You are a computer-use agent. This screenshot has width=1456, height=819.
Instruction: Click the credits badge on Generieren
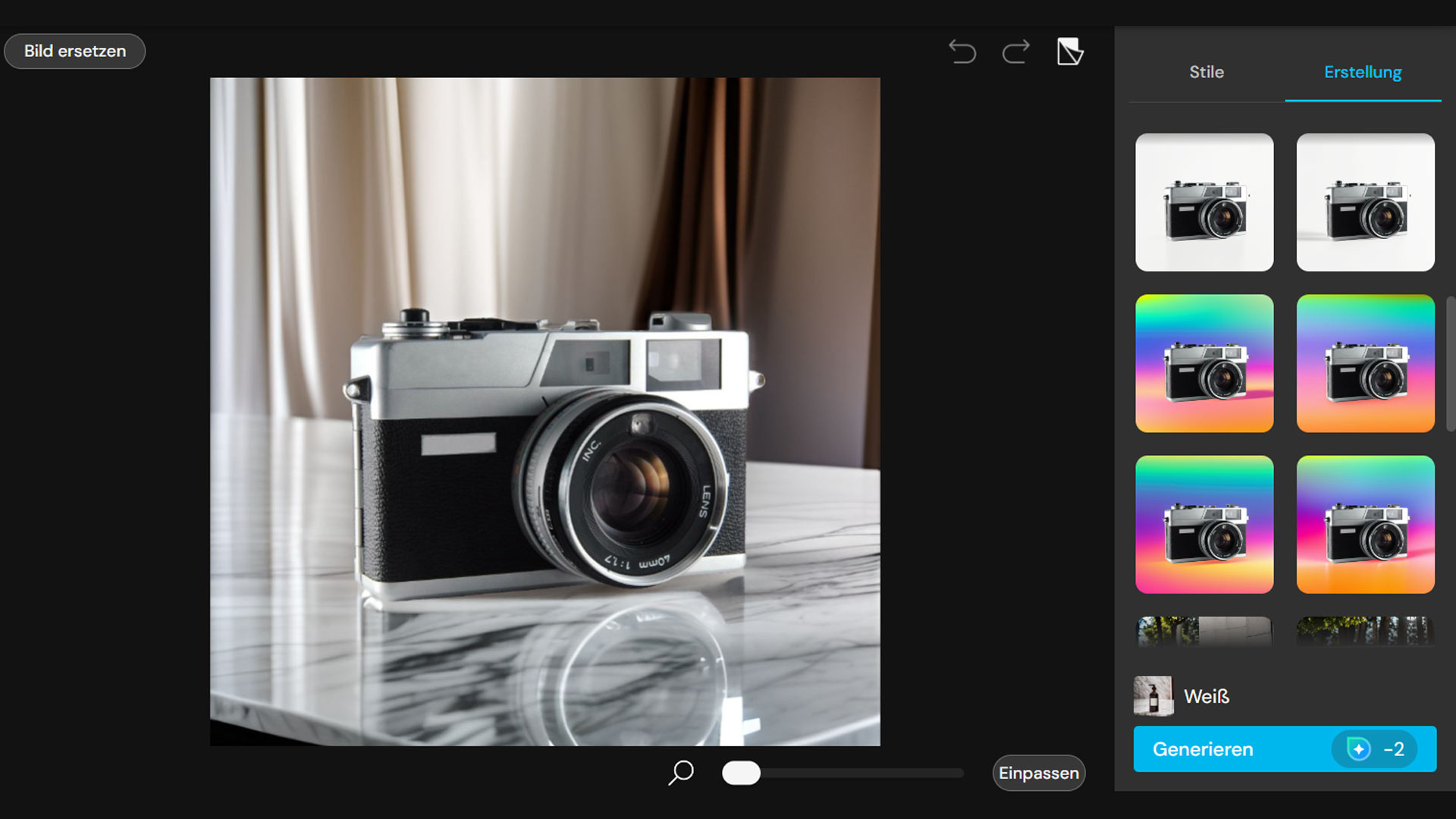(x=1374, y=749)
